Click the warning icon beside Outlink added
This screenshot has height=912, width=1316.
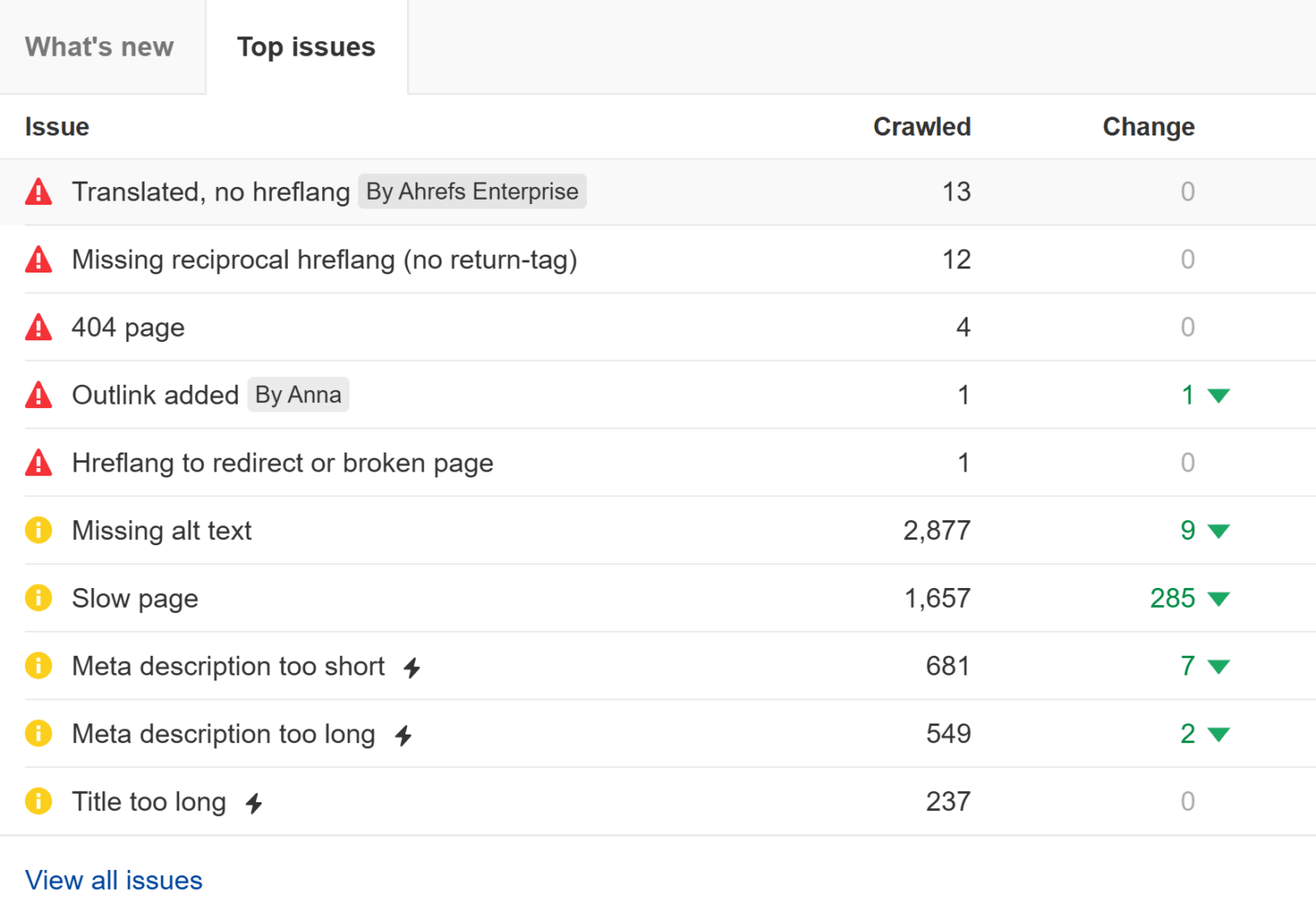tap(39, 394)
